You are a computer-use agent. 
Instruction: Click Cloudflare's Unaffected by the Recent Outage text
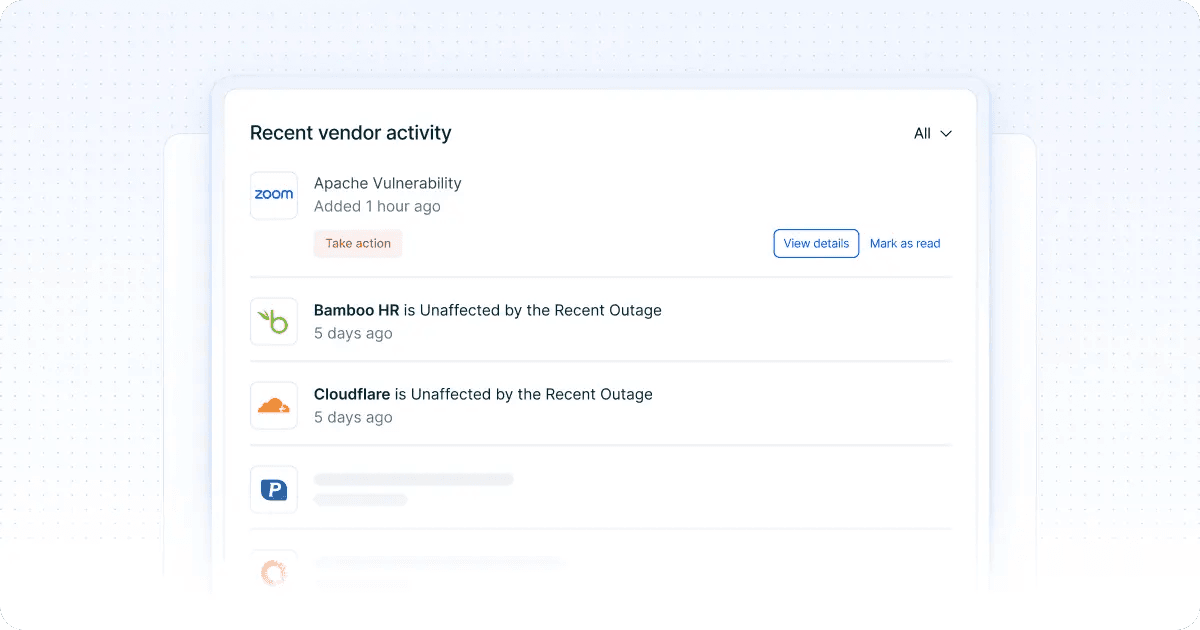(x=531, y=394)
